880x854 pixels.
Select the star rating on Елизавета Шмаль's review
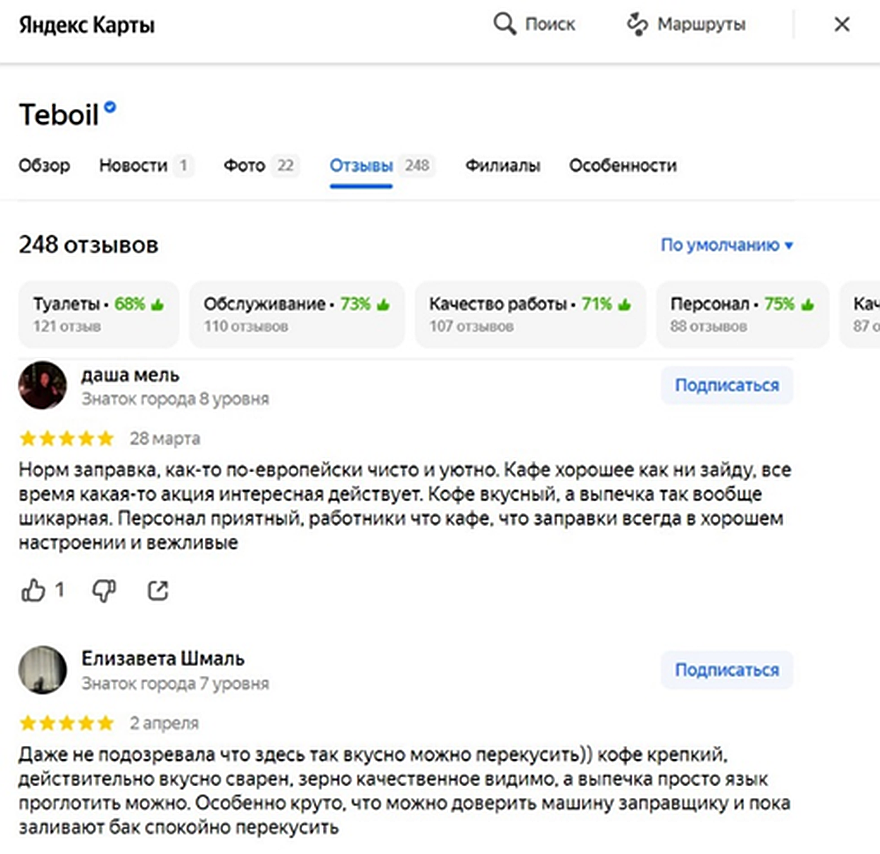click(x=65, y=722)
